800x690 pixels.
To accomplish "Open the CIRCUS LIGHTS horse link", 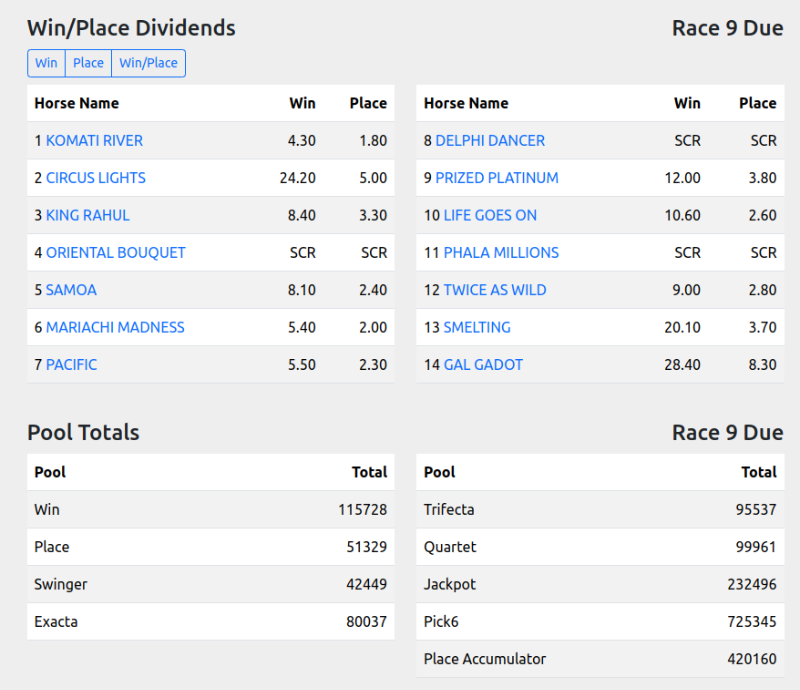I will click(x=96, y=178).
